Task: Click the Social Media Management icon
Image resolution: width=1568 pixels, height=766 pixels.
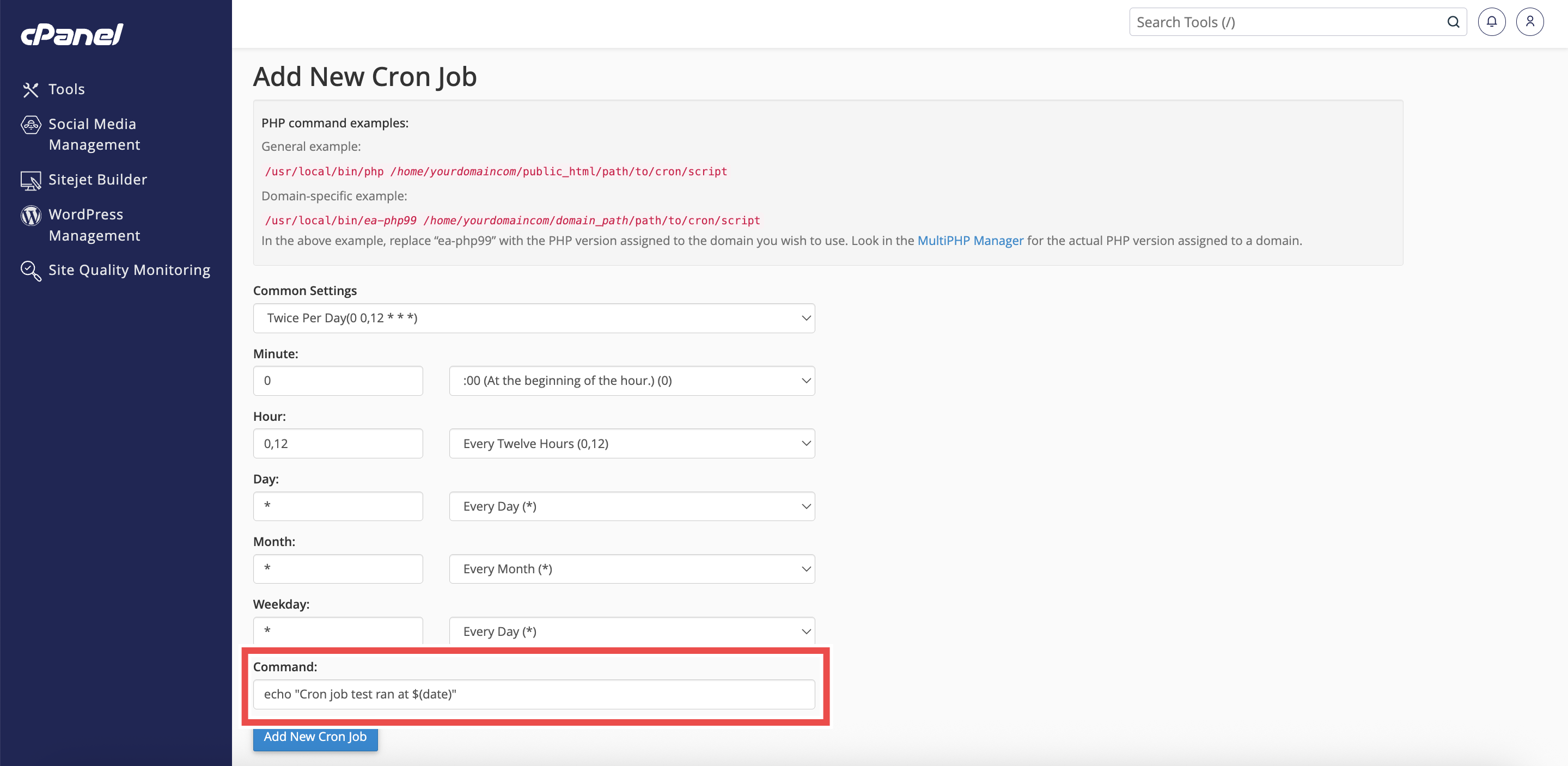Action: coord(31,125)
